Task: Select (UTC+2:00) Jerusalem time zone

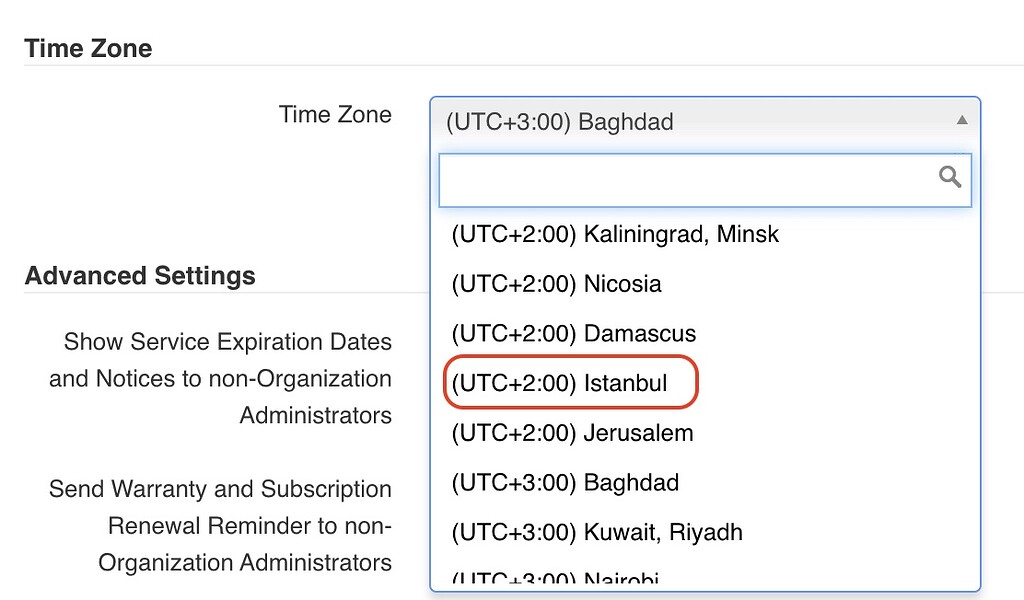Action: [x=570, y=433]
